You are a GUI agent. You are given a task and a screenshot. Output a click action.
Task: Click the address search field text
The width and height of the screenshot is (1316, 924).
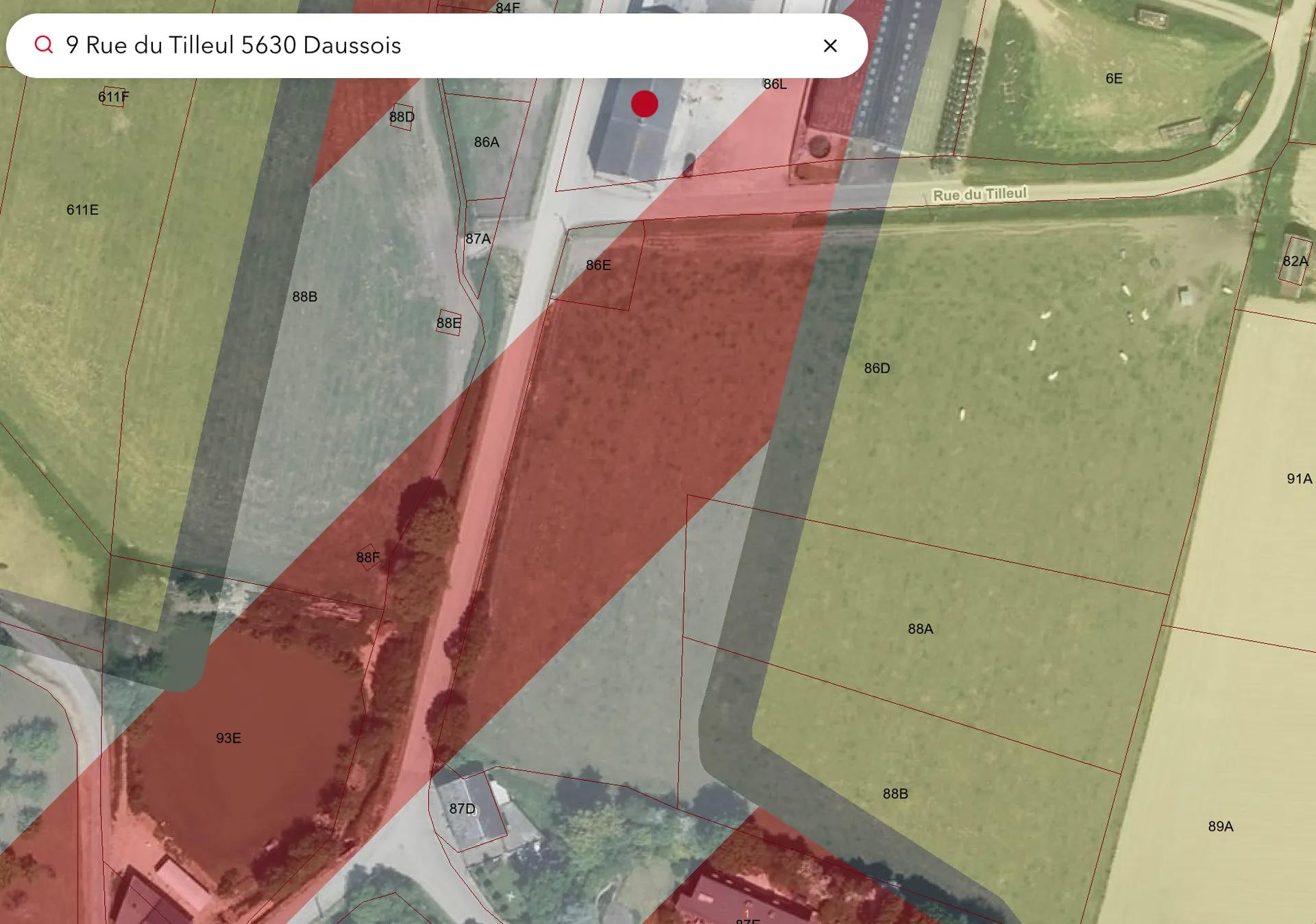pos(233,45)
